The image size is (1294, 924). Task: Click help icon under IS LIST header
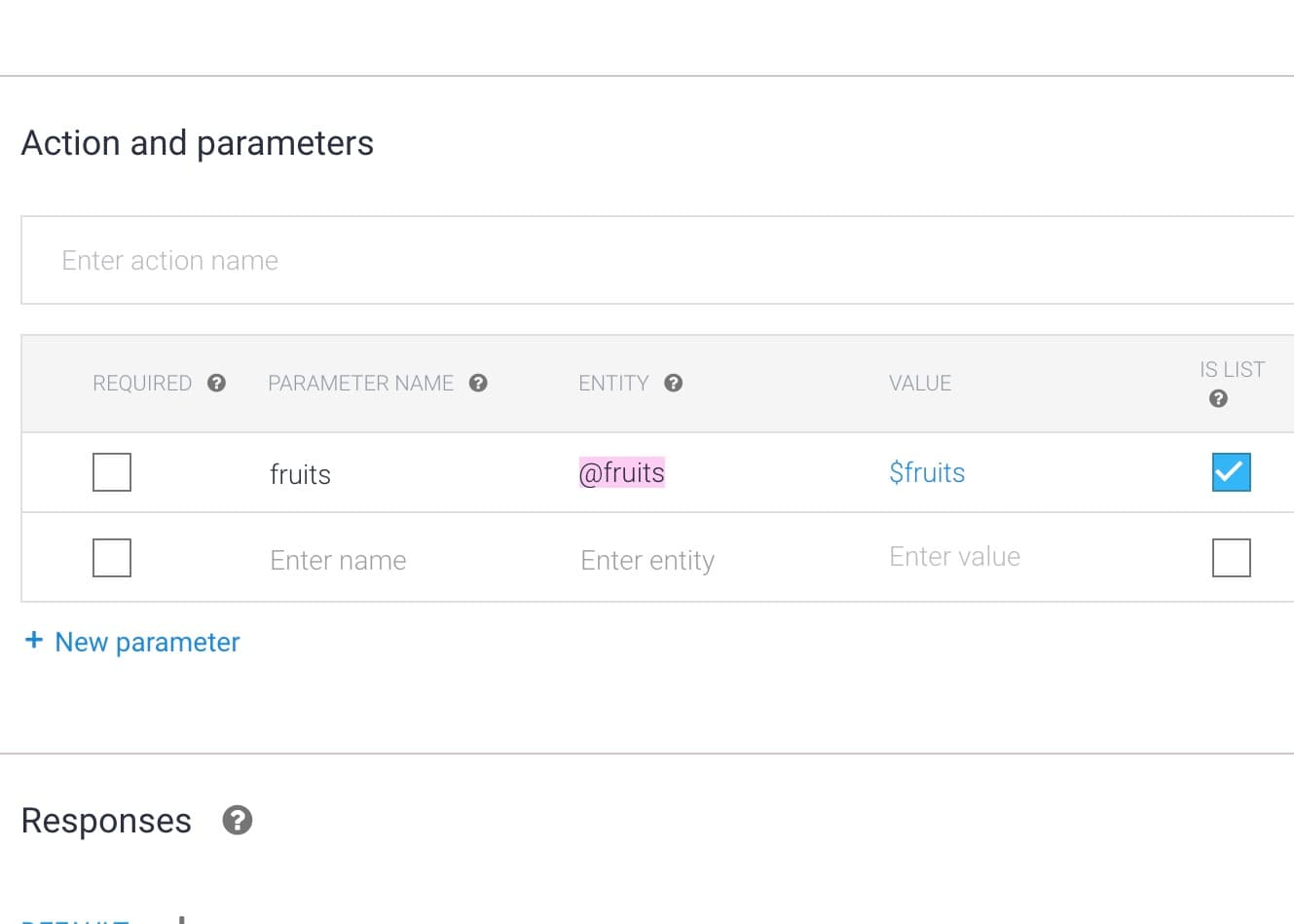click(x=1218, y=398)
